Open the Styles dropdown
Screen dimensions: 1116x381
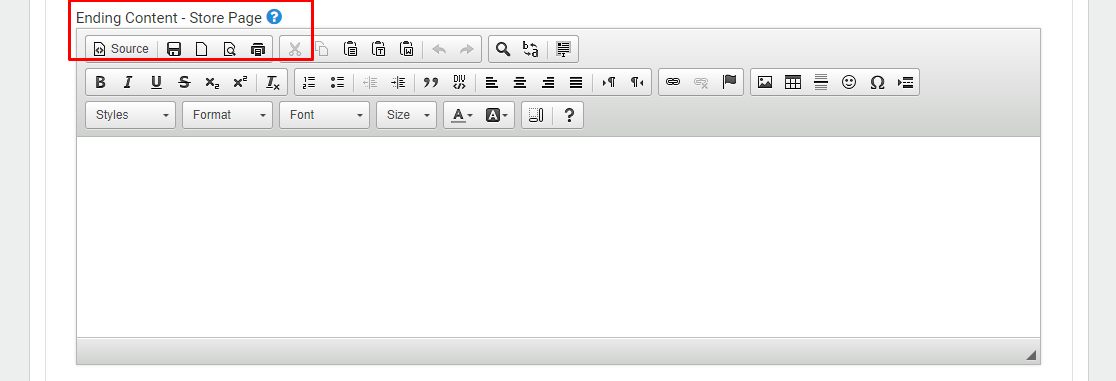pos(130,115)
